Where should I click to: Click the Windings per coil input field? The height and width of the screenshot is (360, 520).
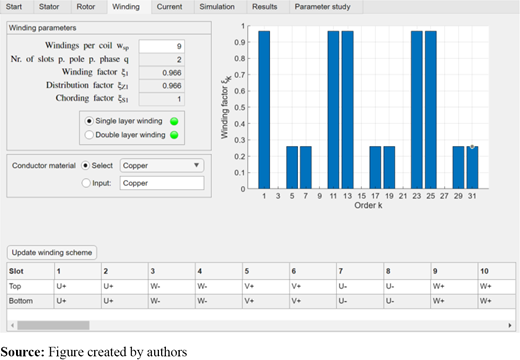click(x=162, y=46)
